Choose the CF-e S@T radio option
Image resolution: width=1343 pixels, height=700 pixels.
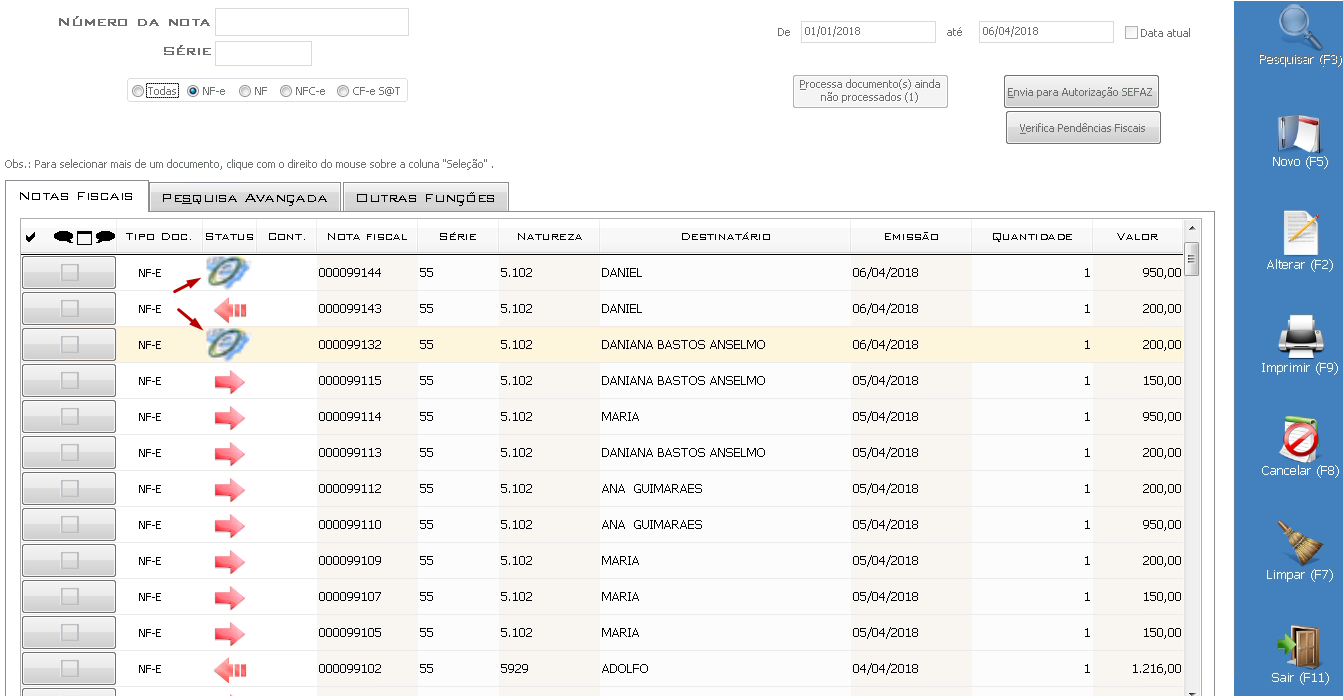click(x=343, y=91)
